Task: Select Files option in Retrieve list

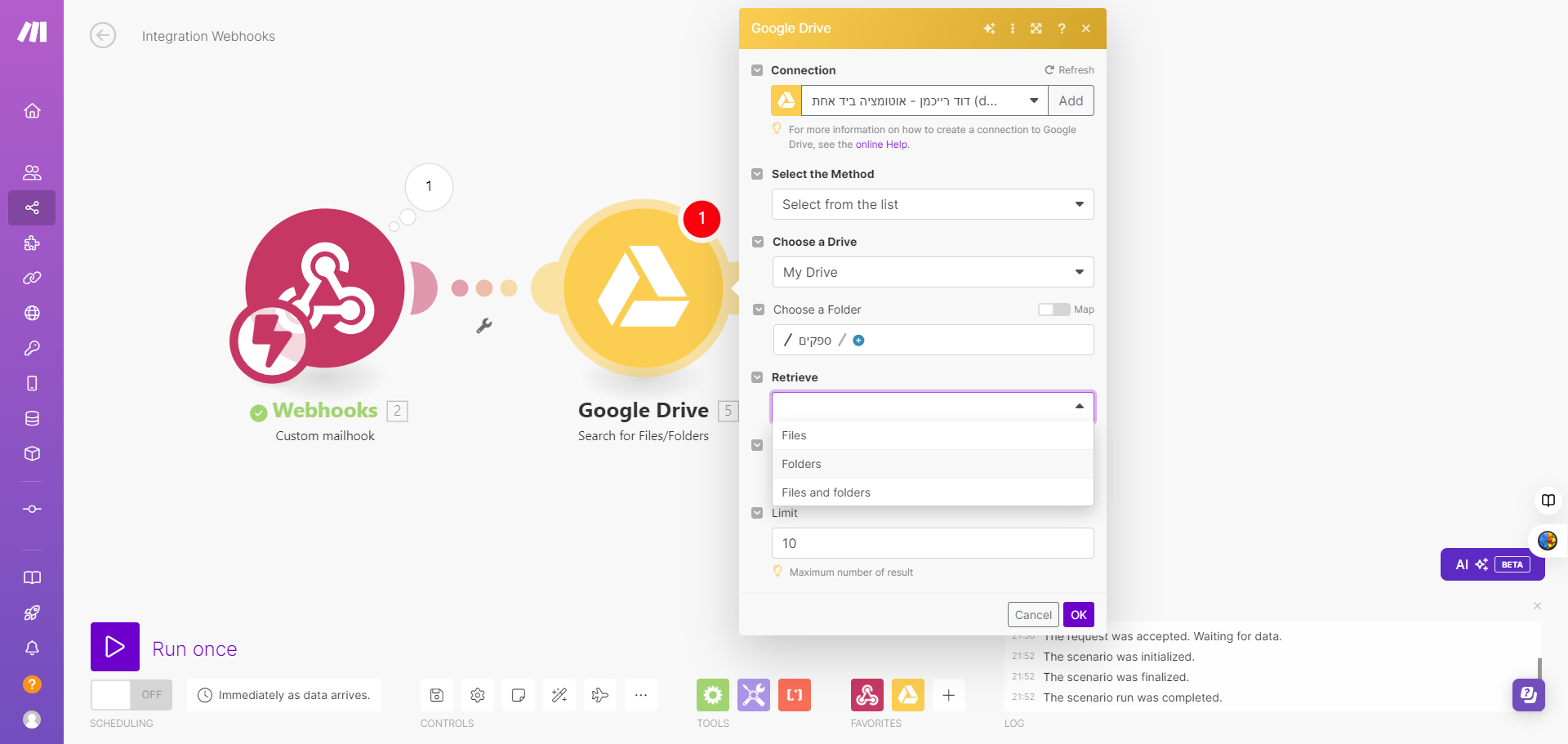Action: [933, 435]
